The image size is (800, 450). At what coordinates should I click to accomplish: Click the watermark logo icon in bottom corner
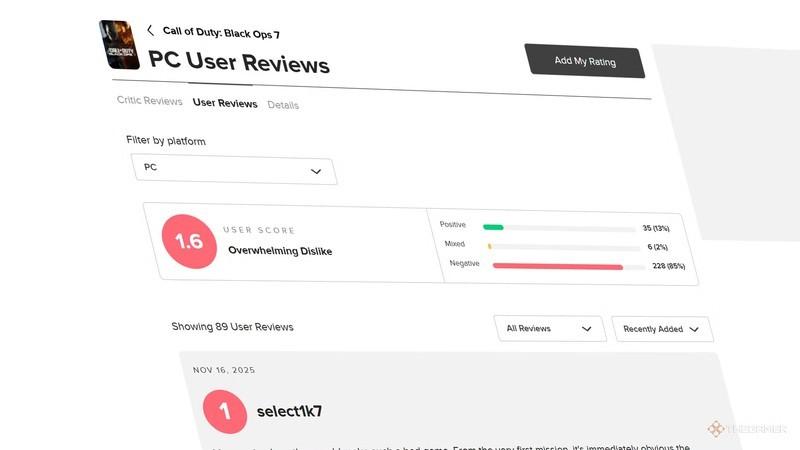pyautogui.click(x=716, y=429)
